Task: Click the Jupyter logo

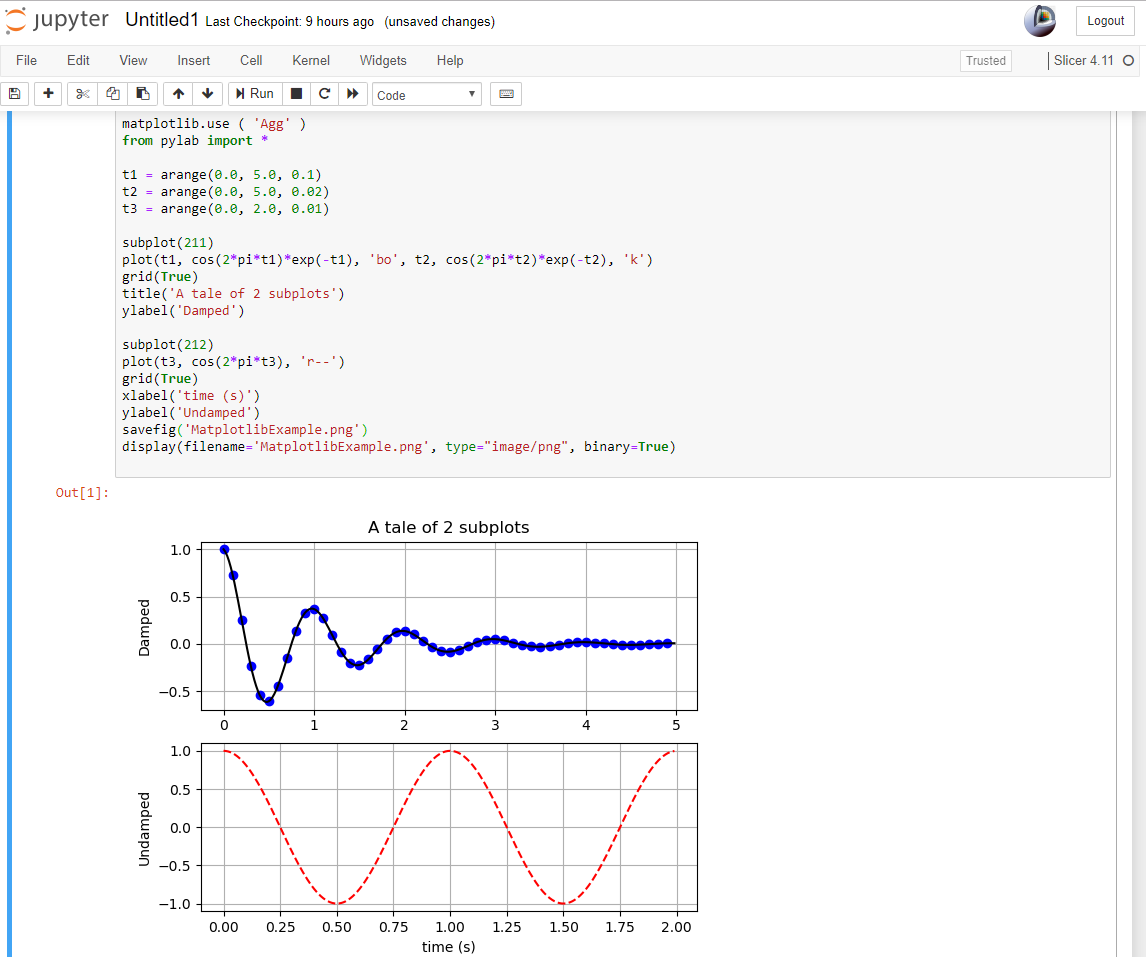Action: click(x=57, y=20)
